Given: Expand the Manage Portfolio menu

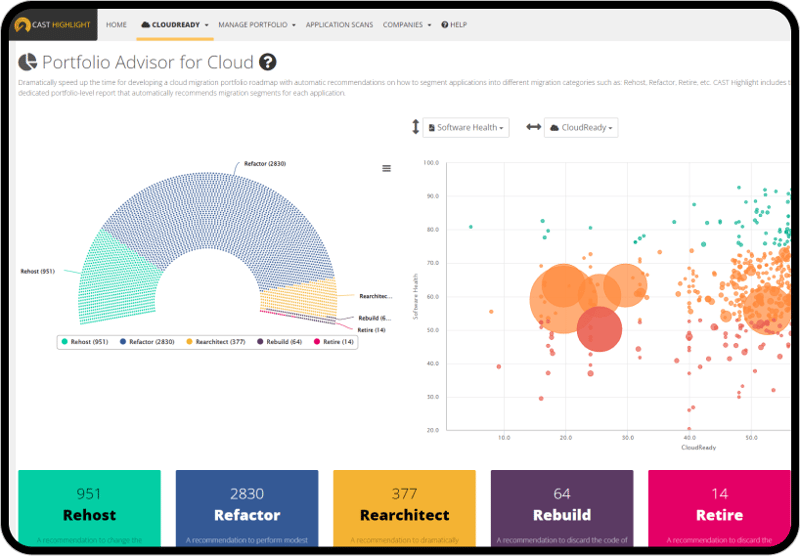Looking at the screenshot, I should 256,24.
